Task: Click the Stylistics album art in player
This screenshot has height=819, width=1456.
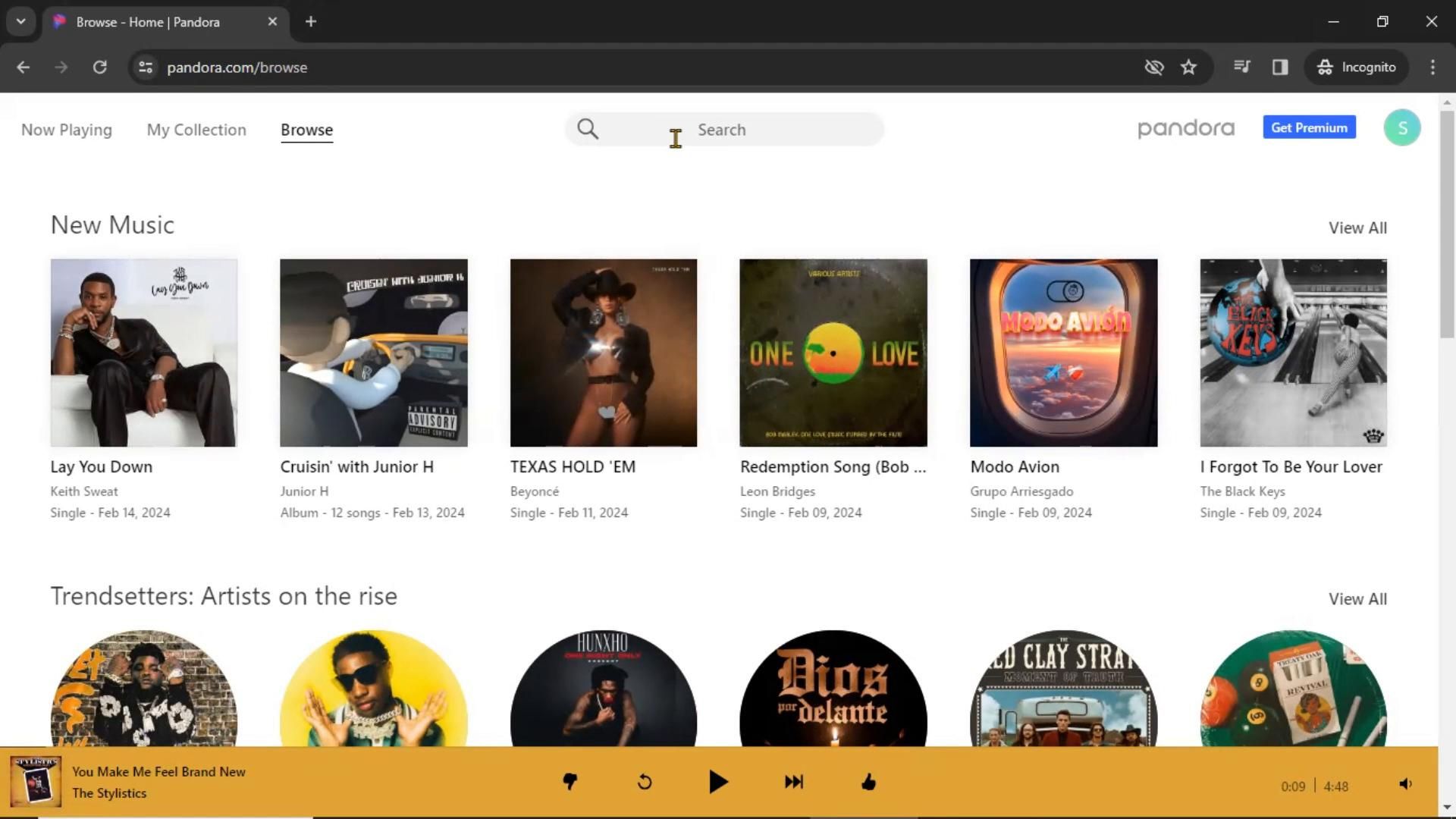Action: point(36,782)
